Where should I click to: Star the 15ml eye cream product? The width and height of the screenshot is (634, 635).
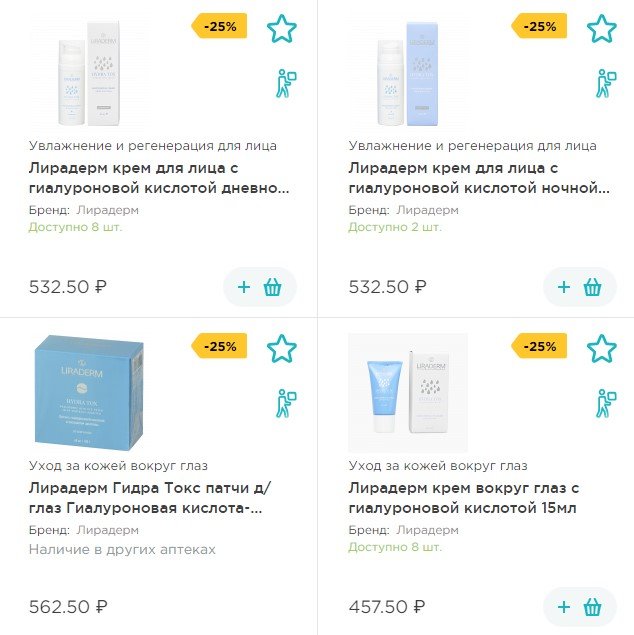[x=601, y=349]
